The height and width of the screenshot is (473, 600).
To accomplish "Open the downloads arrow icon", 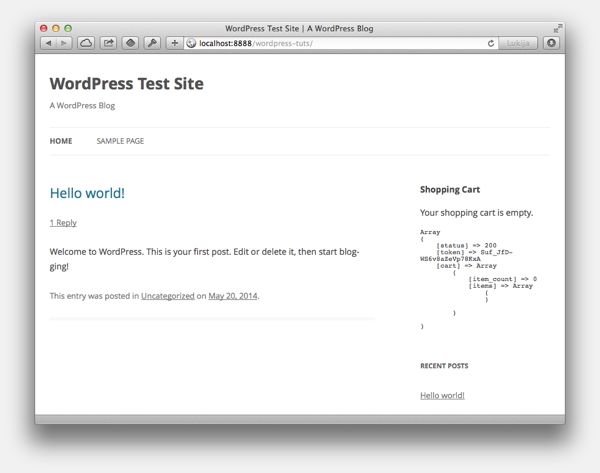I will tap(551, 43).
